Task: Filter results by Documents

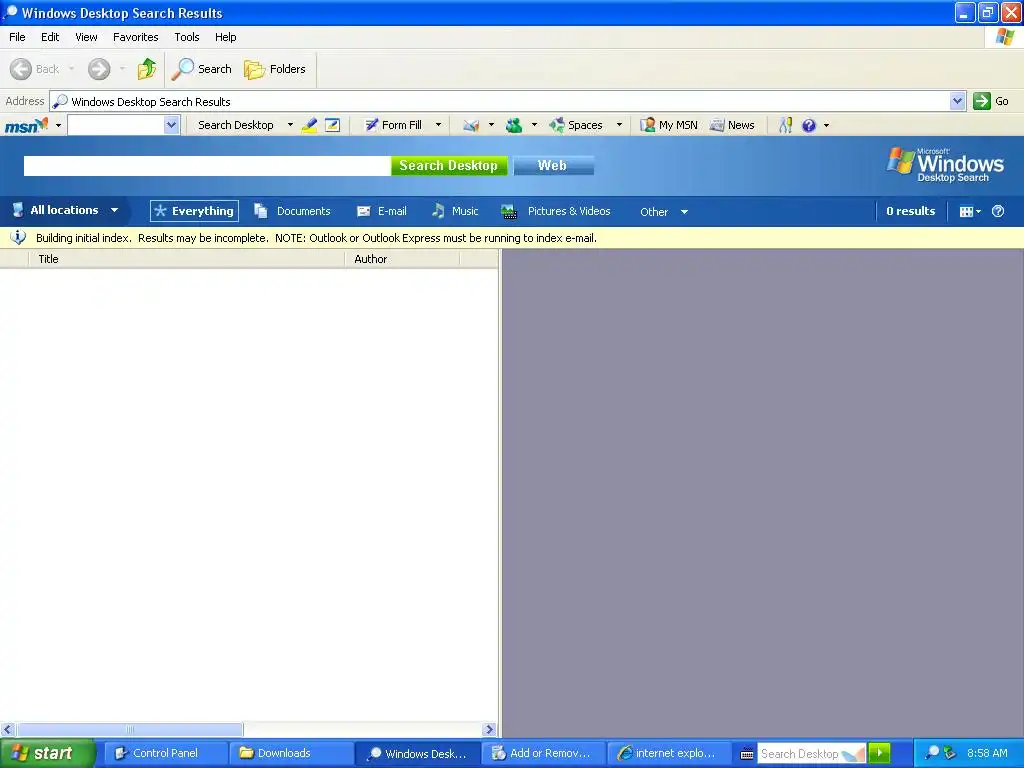Action: point(293,211)
